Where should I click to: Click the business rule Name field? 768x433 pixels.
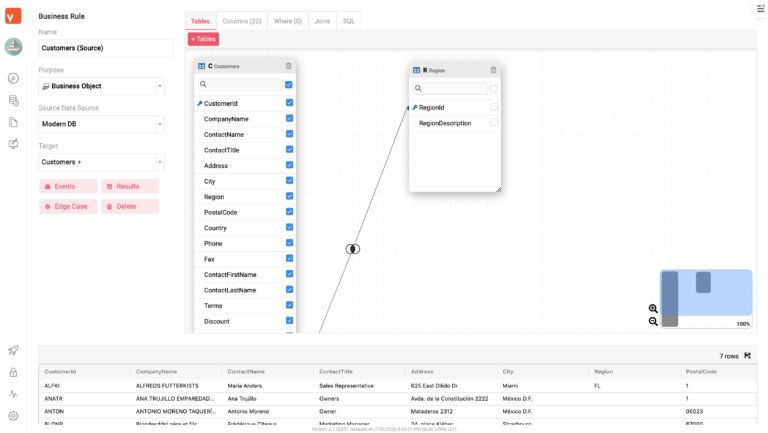pos(105,48)
